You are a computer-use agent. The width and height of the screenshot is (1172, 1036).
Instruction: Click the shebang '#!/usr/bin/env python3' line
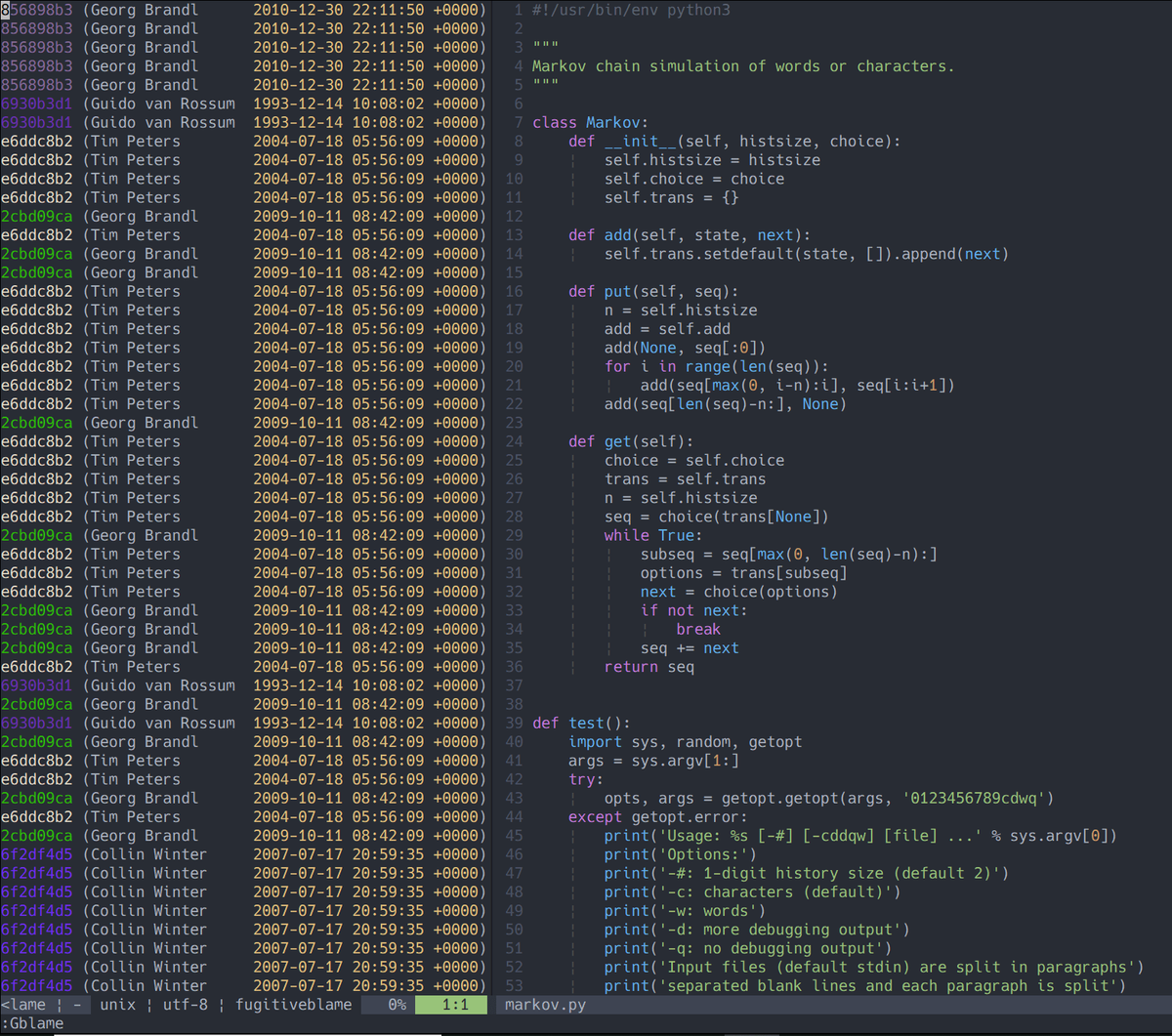[x=631, y=10]
